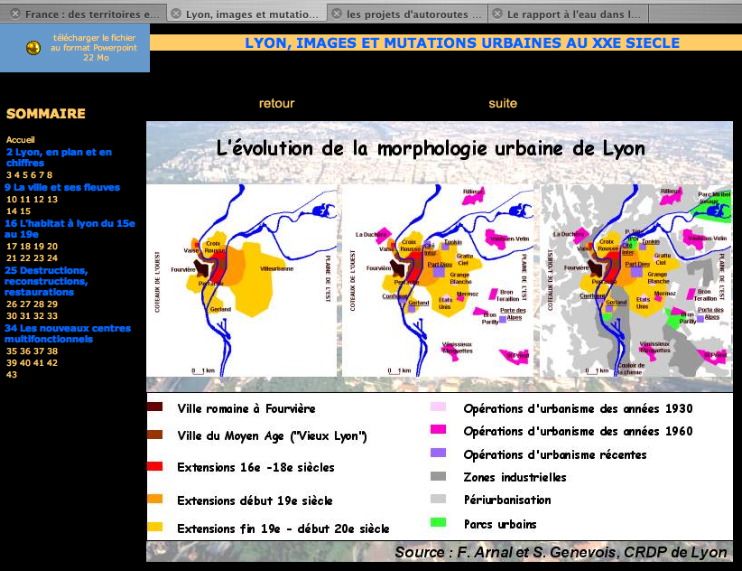742x571 pixels.
Task: Open 'Accueil' in the sommaire
Action: pyautogui.click(x=20, y=140)
